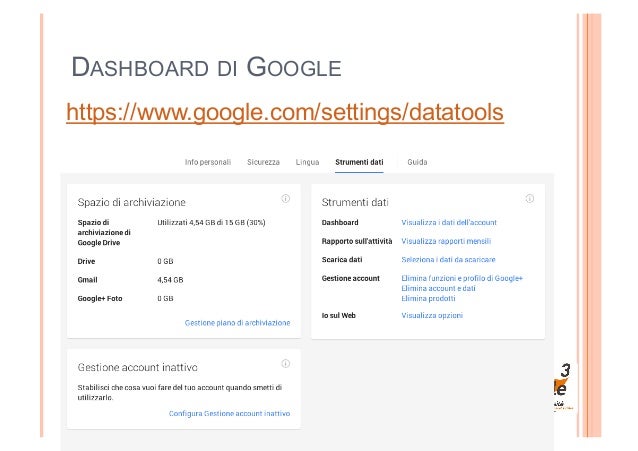Select Elimina account e dati link
The image size is (638, 451).
(438, 288)
